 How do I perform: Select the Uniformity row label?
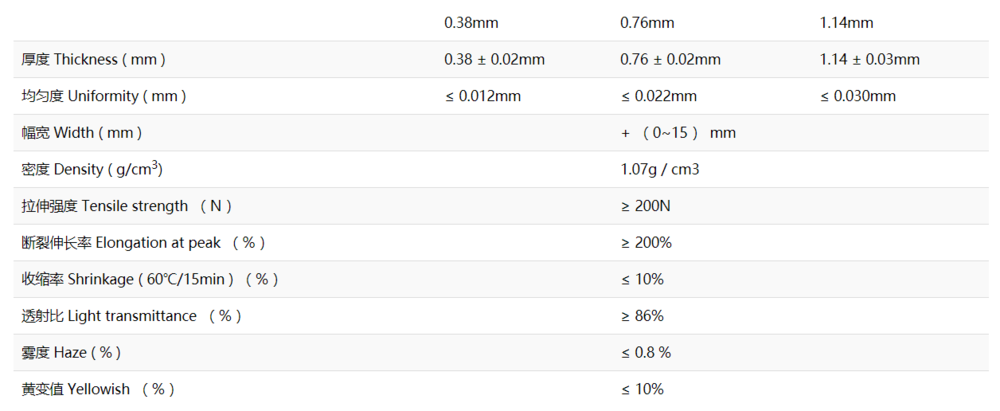coord(104,96)
